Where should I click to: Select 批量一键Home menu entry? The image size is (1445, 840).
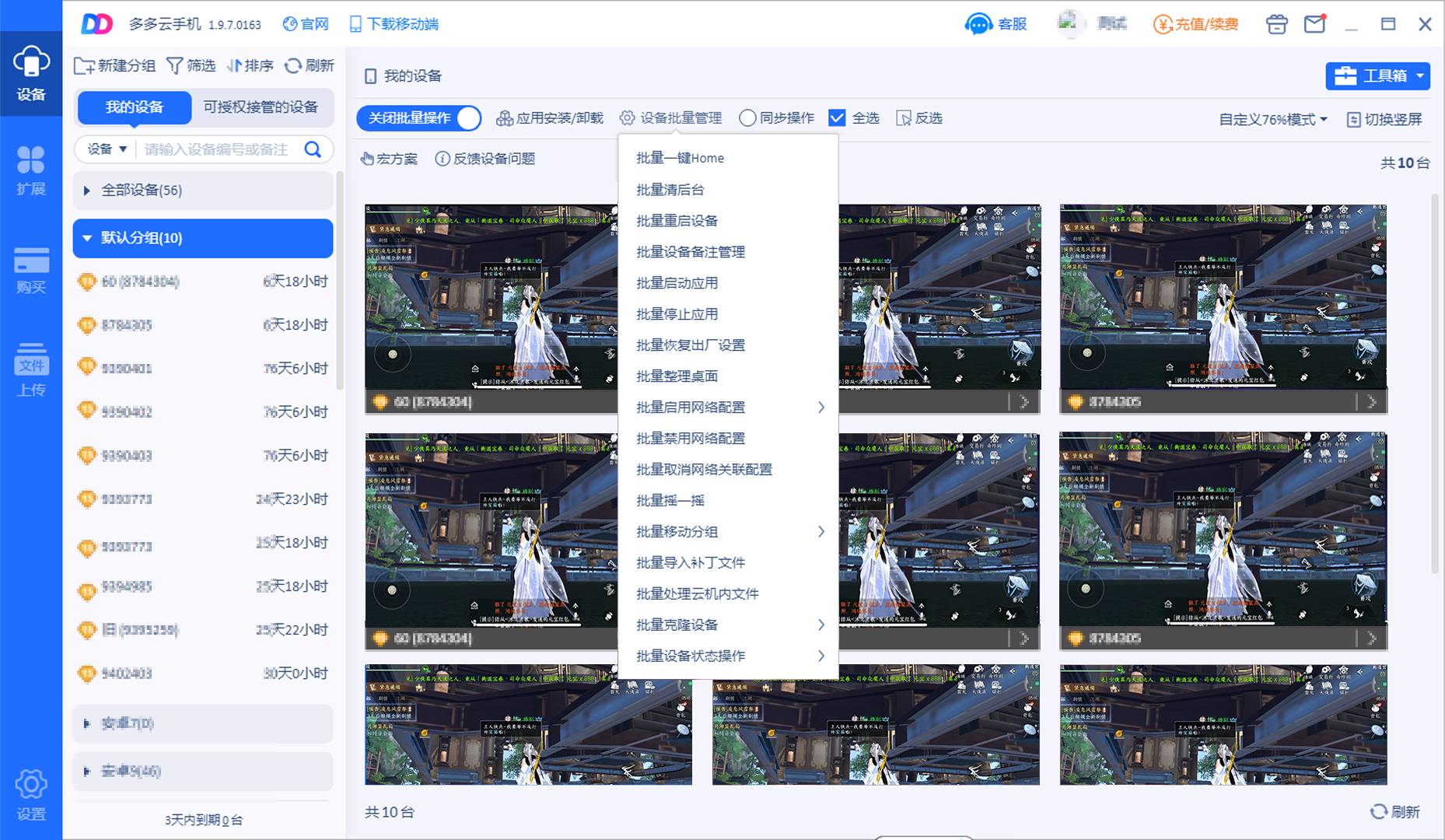[728, 159]
